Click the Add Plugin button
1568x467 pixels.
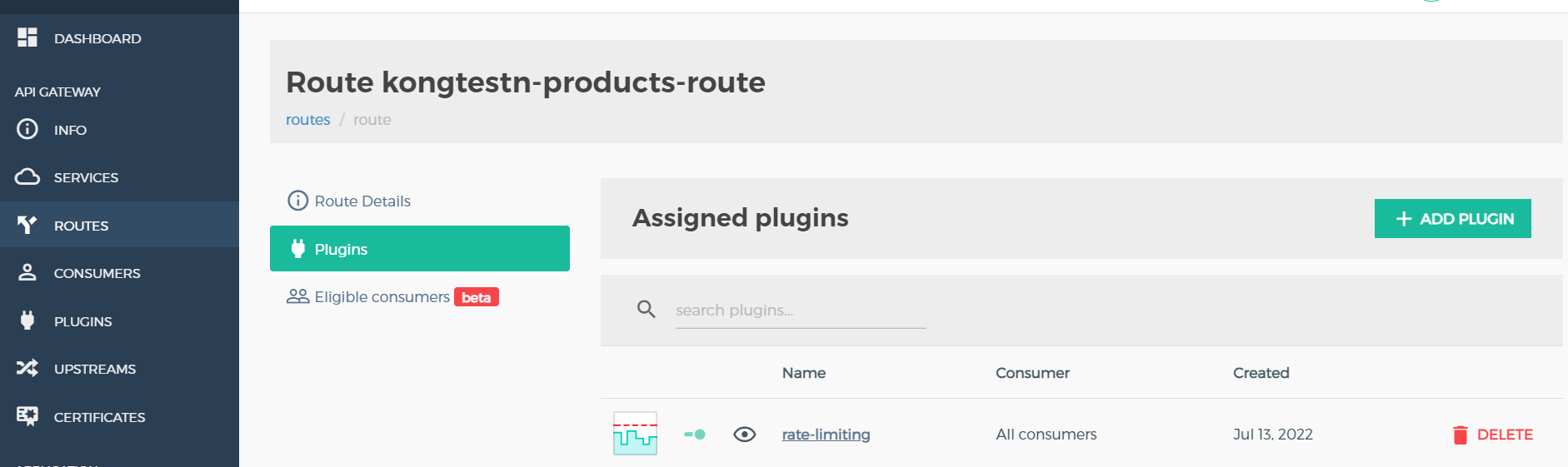tap(1452, 218)
